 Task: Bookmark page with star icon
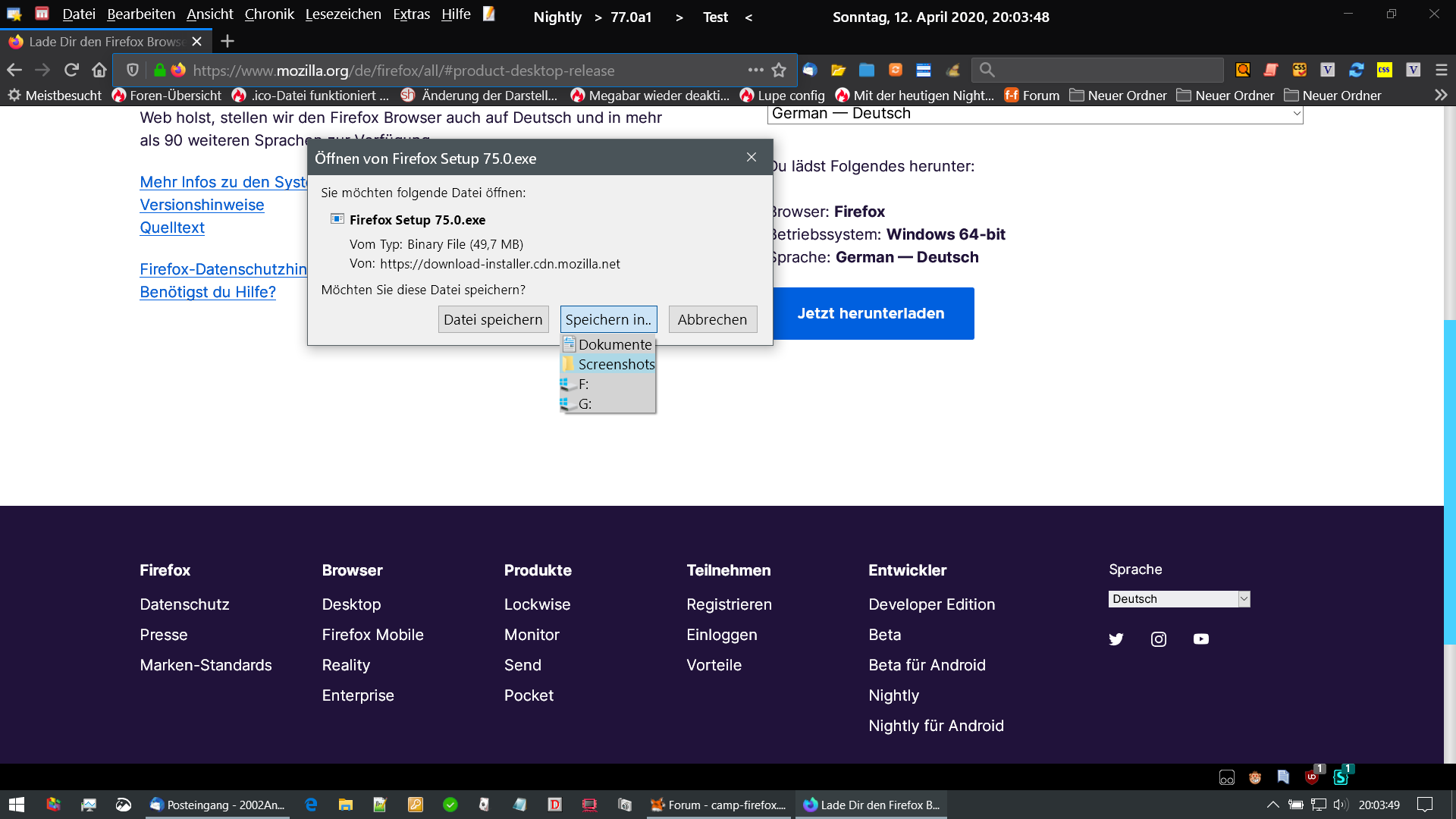pyautogui.click(x=779, y=70)
